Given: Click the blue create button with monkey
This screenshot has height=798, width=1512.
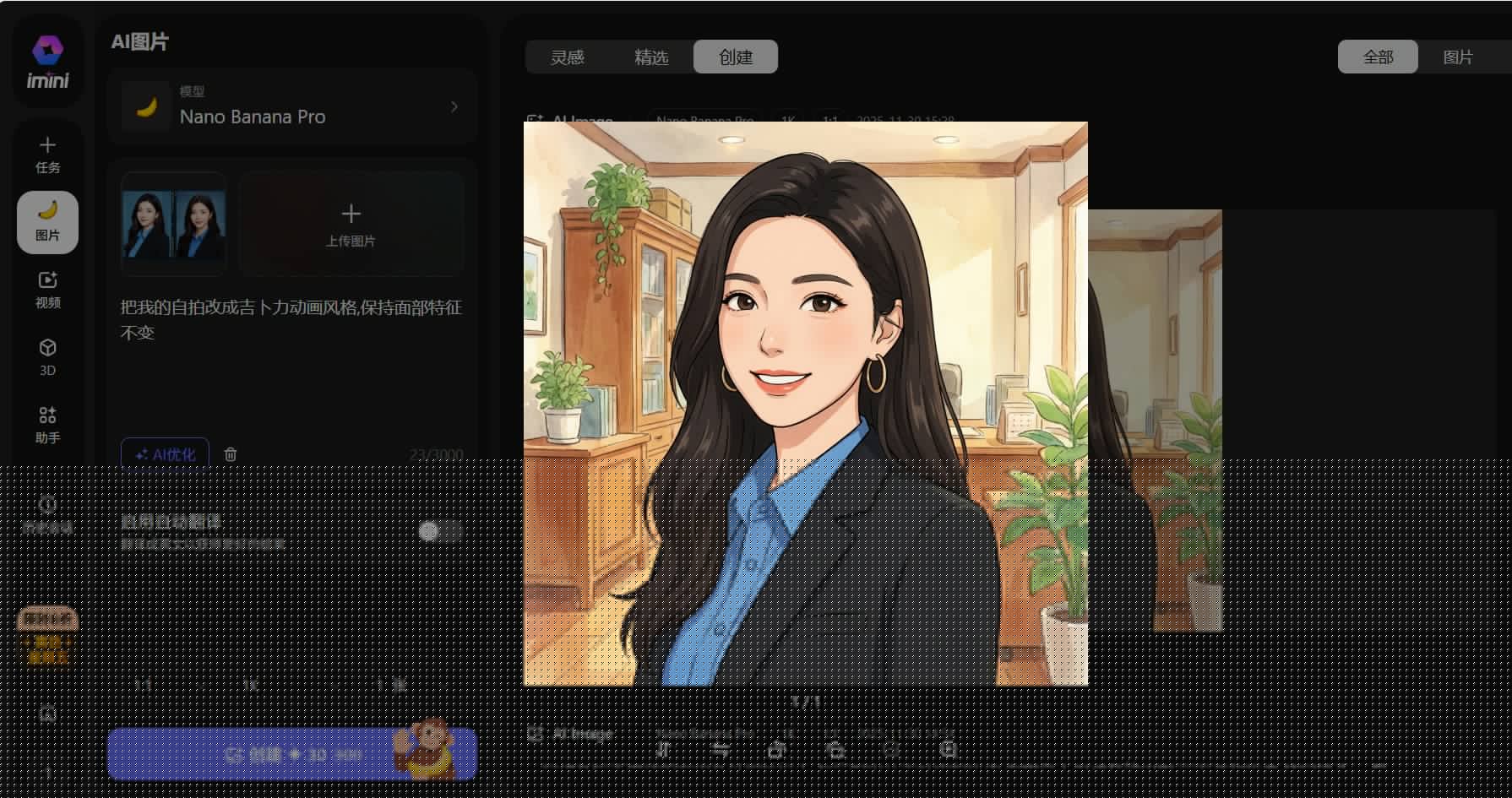Looking at the screenshot, I should click(291, 754).
